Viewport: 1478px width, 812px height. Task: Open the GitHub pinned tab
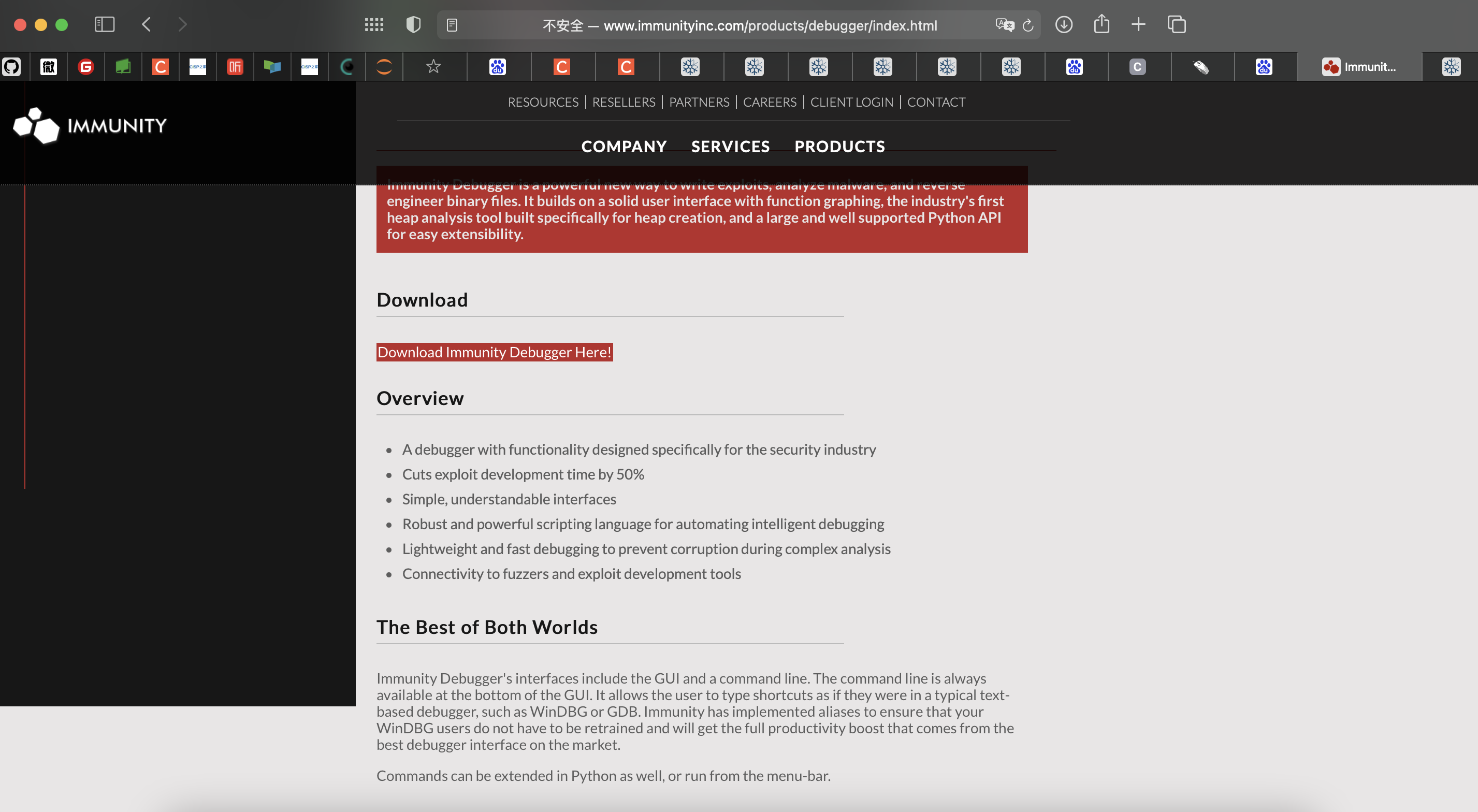click(11, 67)
